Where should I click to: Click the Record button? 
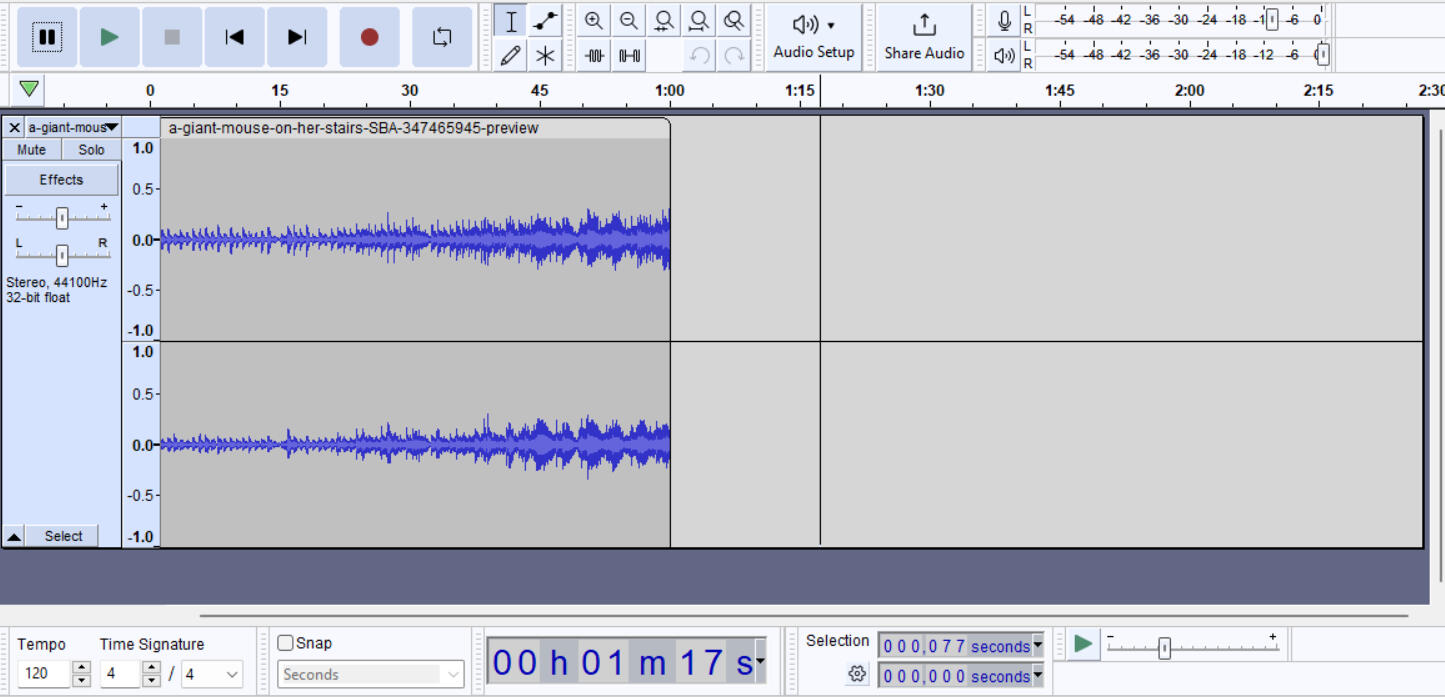pyautogui.click(x=369, y=37)
